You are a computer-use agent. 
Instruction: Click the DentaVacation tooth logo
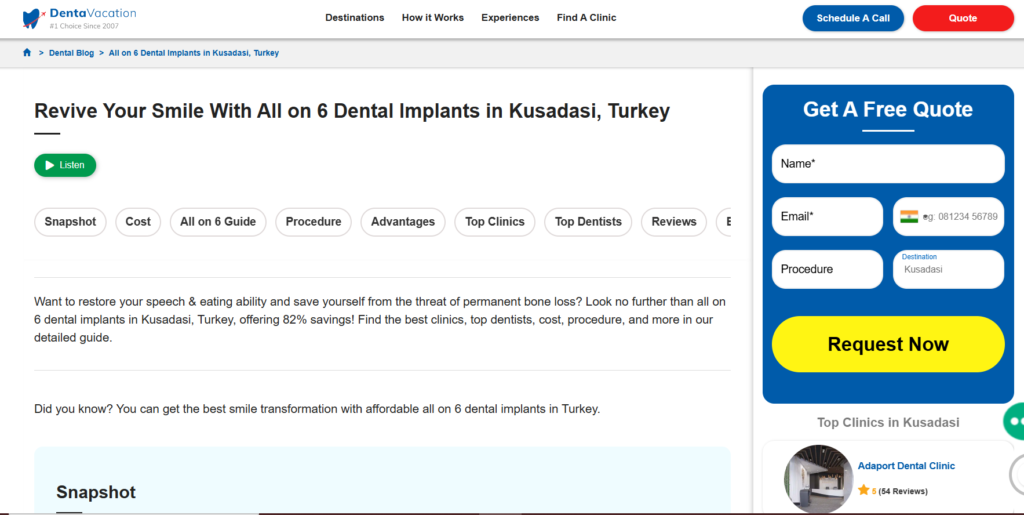pyautogui.click(x=32, y=17)
